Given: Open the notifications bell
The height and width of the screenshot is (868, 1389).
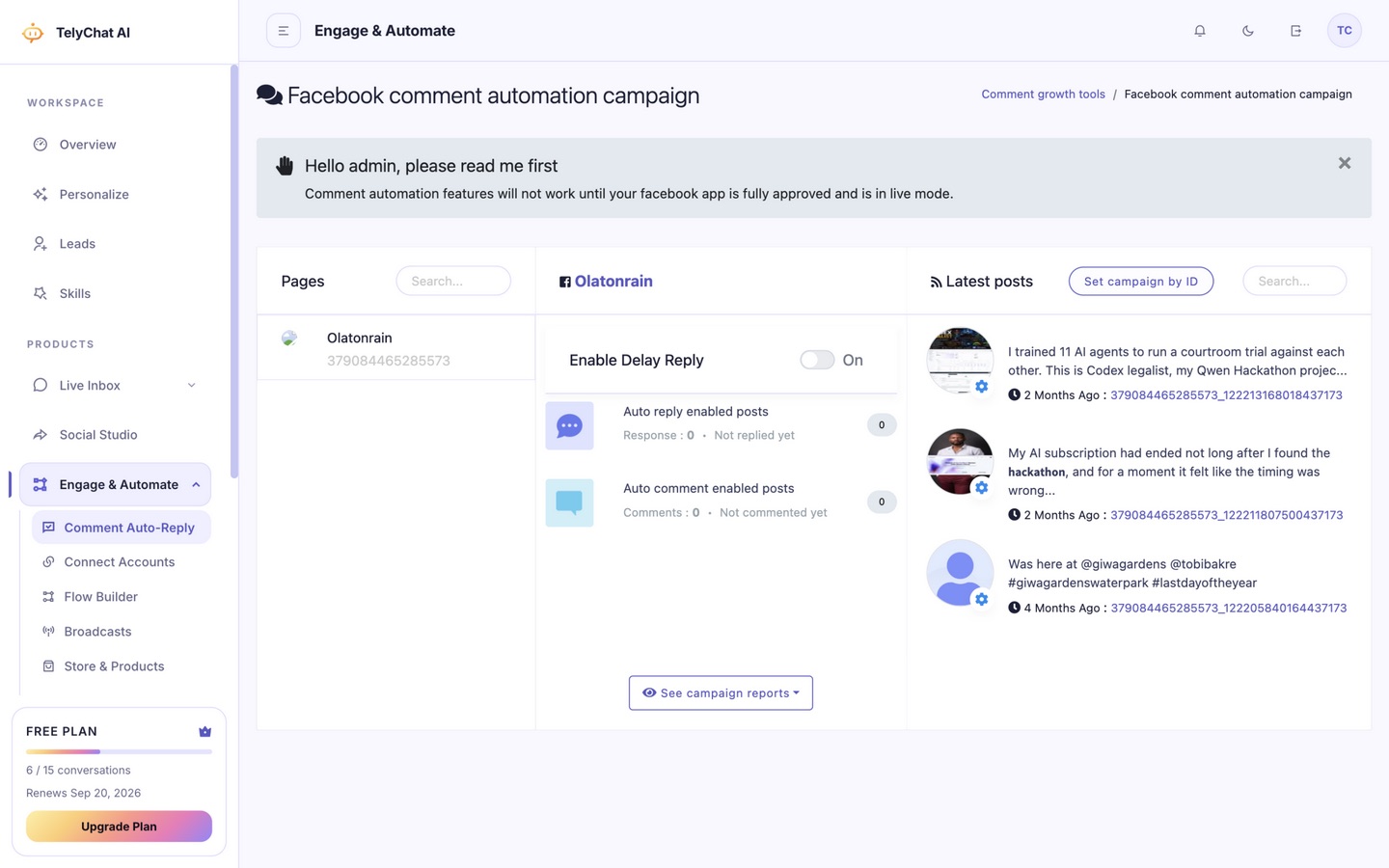Looking at the screenshot, I should coord(1200,31).
